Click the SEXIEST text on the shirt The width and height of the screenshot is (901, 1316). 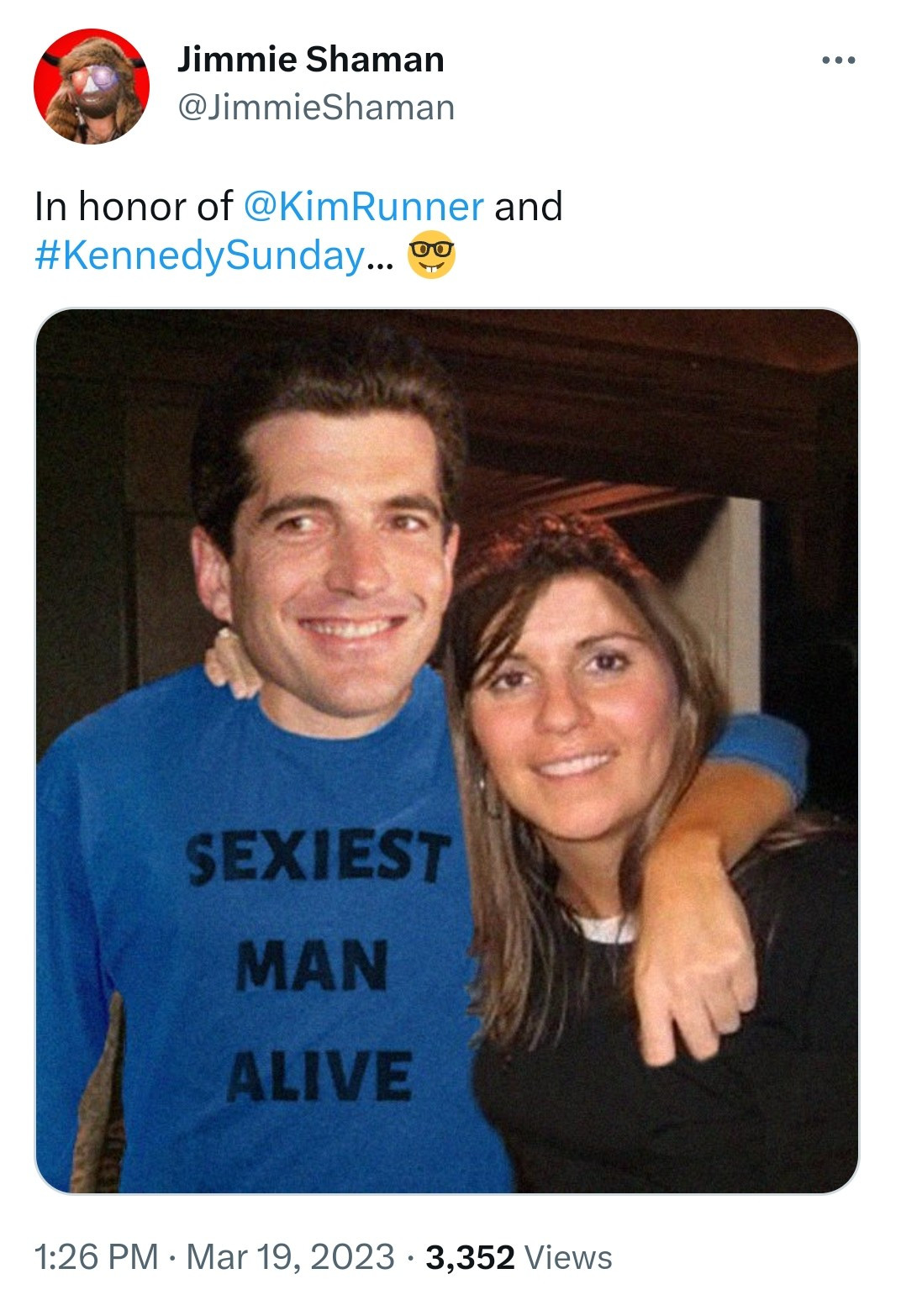click(319, 858)
